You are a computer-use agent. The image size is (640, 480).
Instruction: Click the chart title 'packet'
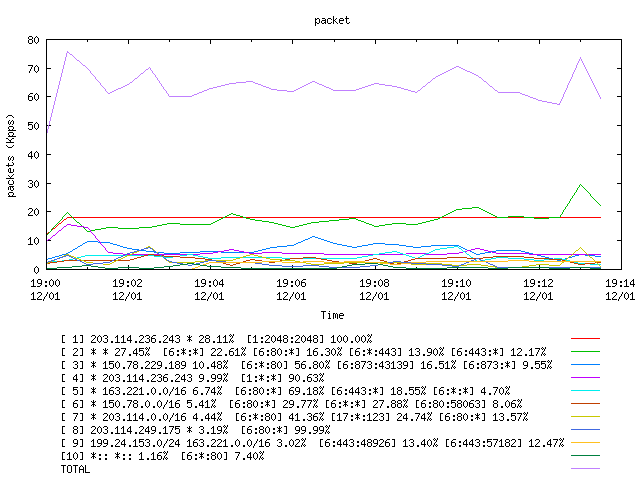[332, 20]
